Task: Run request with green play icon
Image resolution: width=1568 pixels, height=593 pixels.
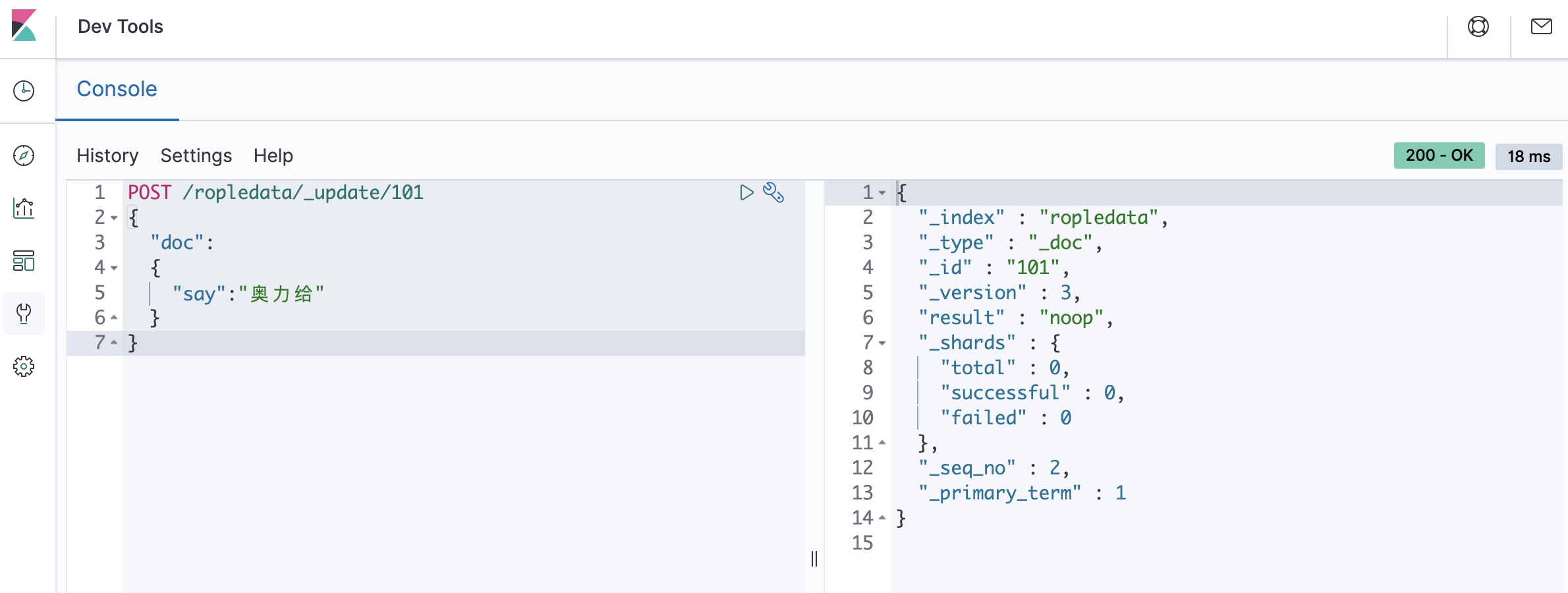Action: tap(746, 192)
